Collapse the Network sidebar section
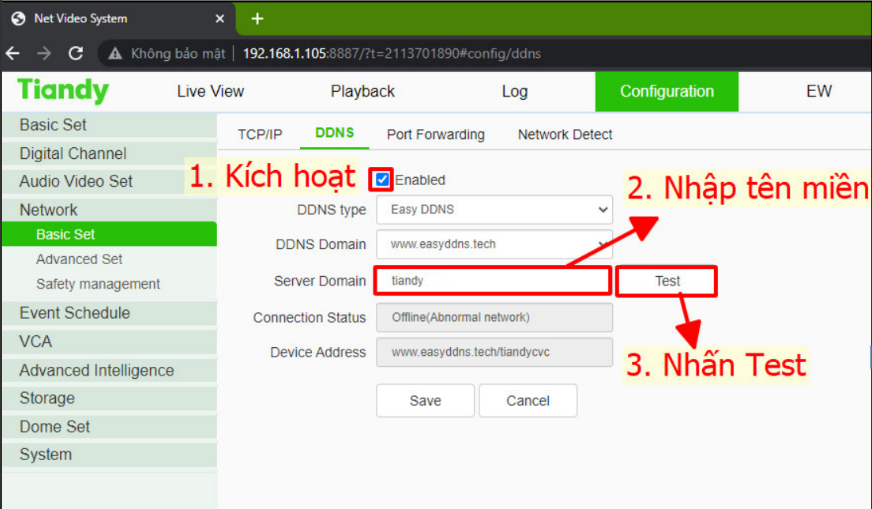Viewport: 872px width, 509px height. pos(110,210)
